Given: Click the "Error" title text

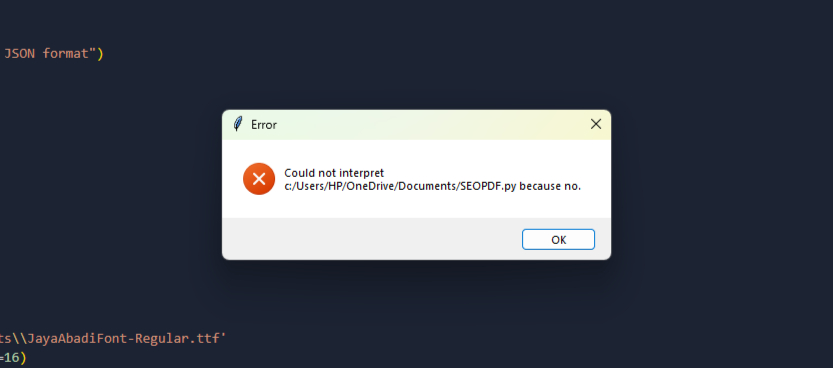Looking at the screenshot, I should [x=264, y=125].
